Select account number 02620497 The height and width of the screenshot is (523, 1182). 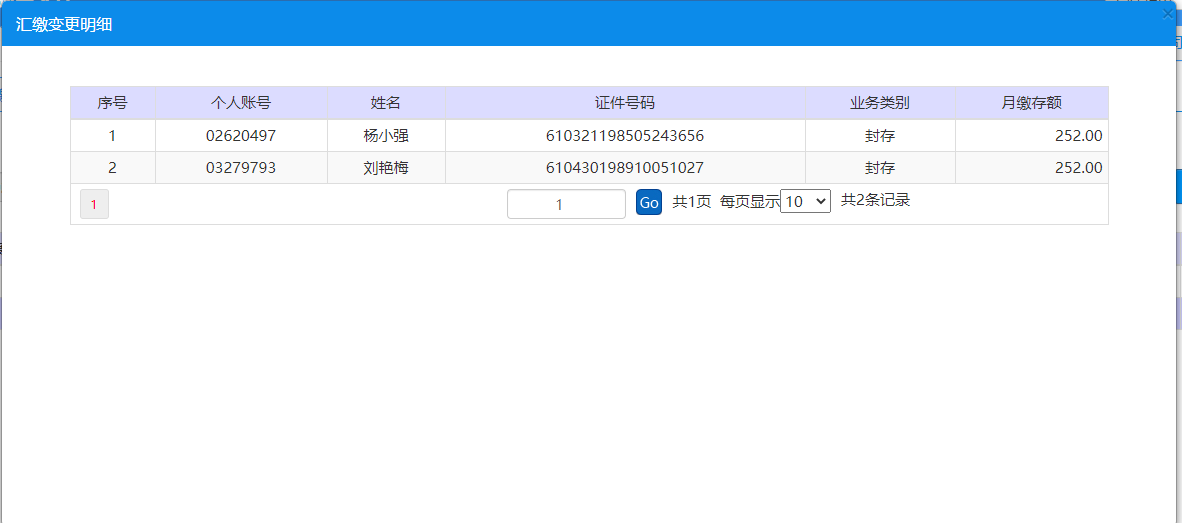(x=241, y=136)
